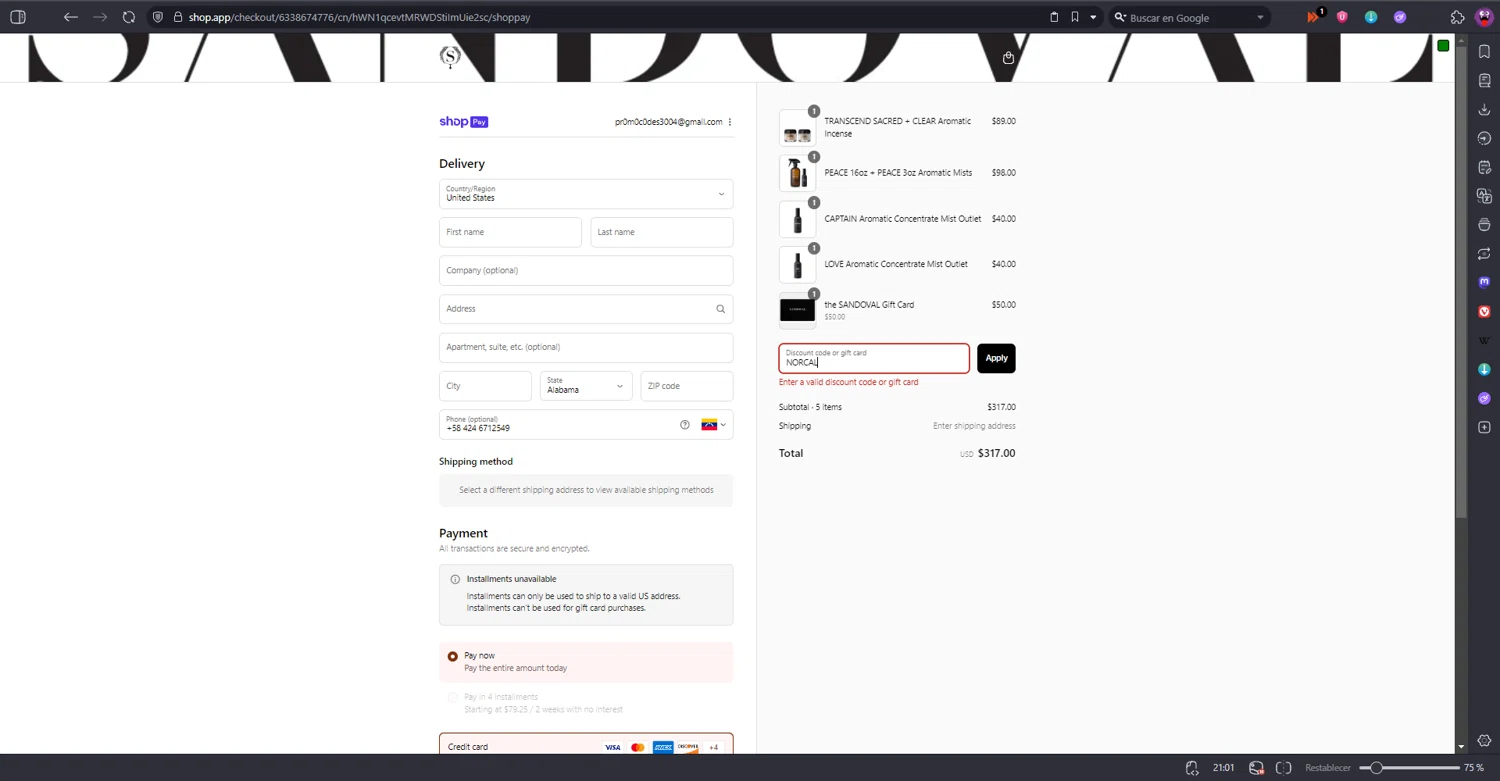Toggle the page tiling icon in status bar
This screenshot has height=781, width=1500.
1284,768
